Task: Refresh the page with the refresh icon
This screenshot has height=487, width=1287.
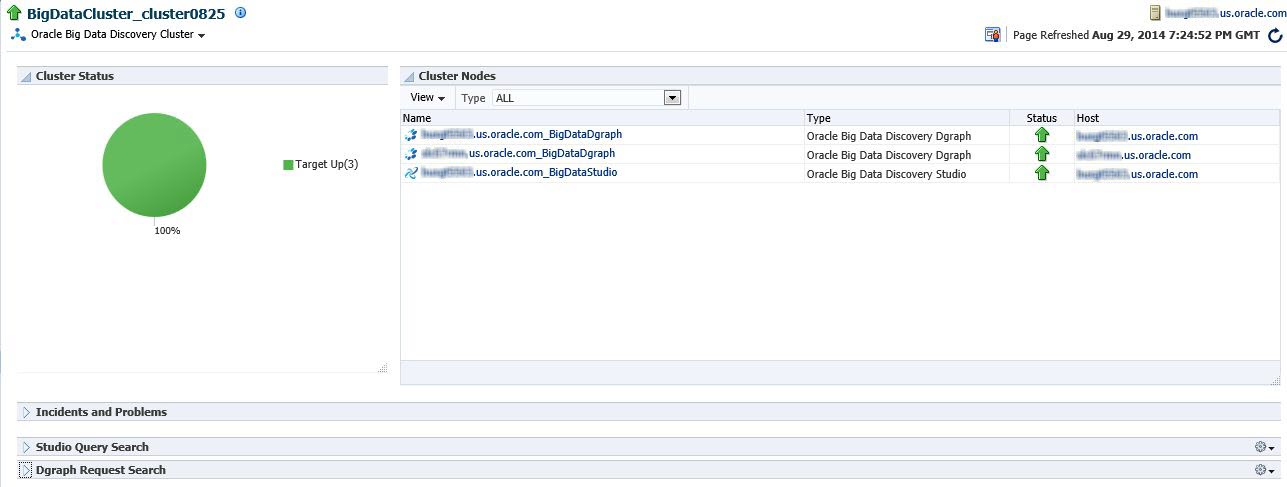Action: click(1275, 35)
